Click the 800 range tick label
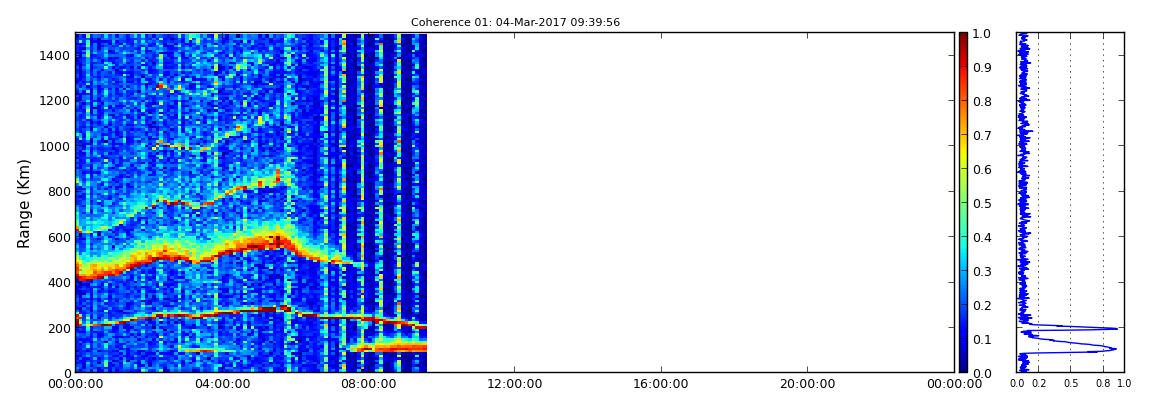The image size is (1150, 407). 60,192
